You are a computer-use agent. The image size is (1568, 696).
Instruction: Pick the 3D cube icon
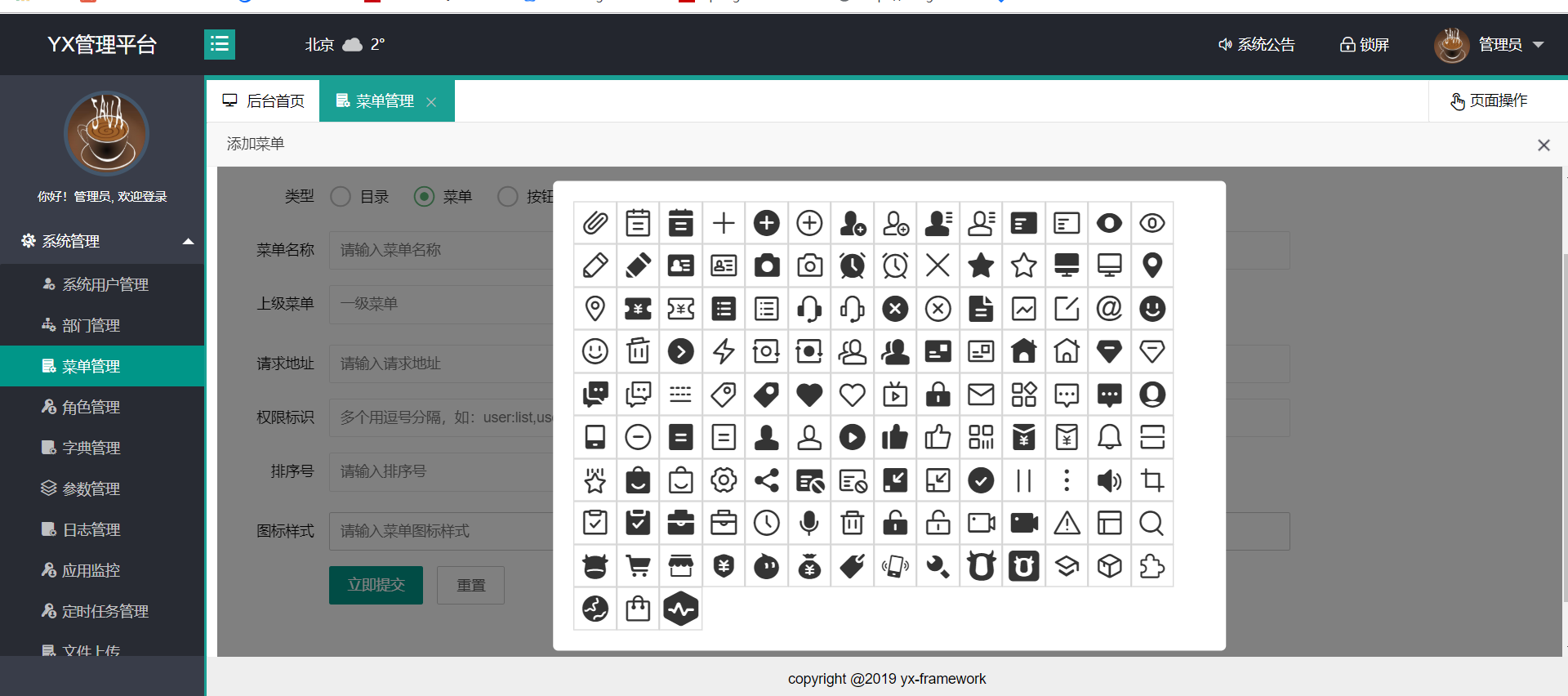point(1109,566)
